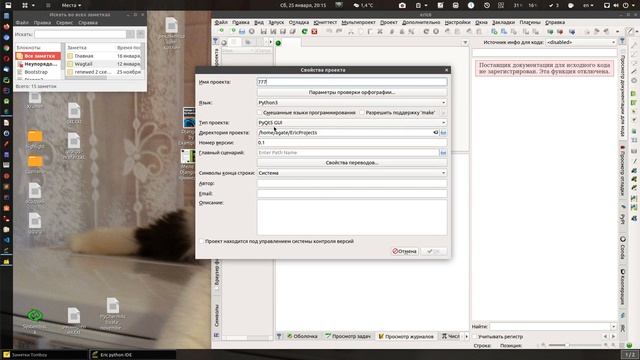Click browse icon beside Главный сценарий field

(x=443, y=153)
